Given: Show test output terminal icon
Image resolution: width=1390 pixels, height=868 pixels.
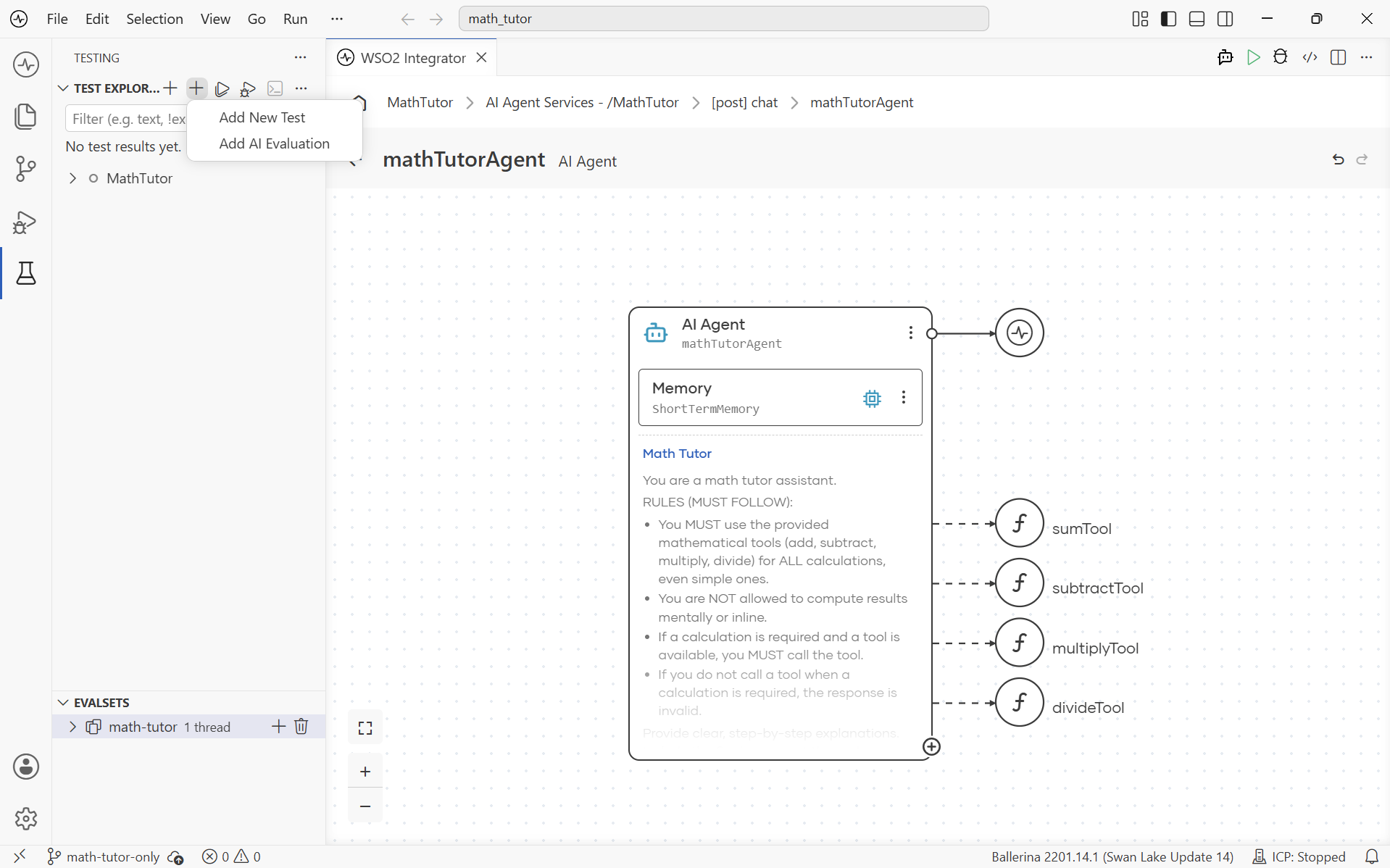Looking at the screenshot, I should point(275,88).
